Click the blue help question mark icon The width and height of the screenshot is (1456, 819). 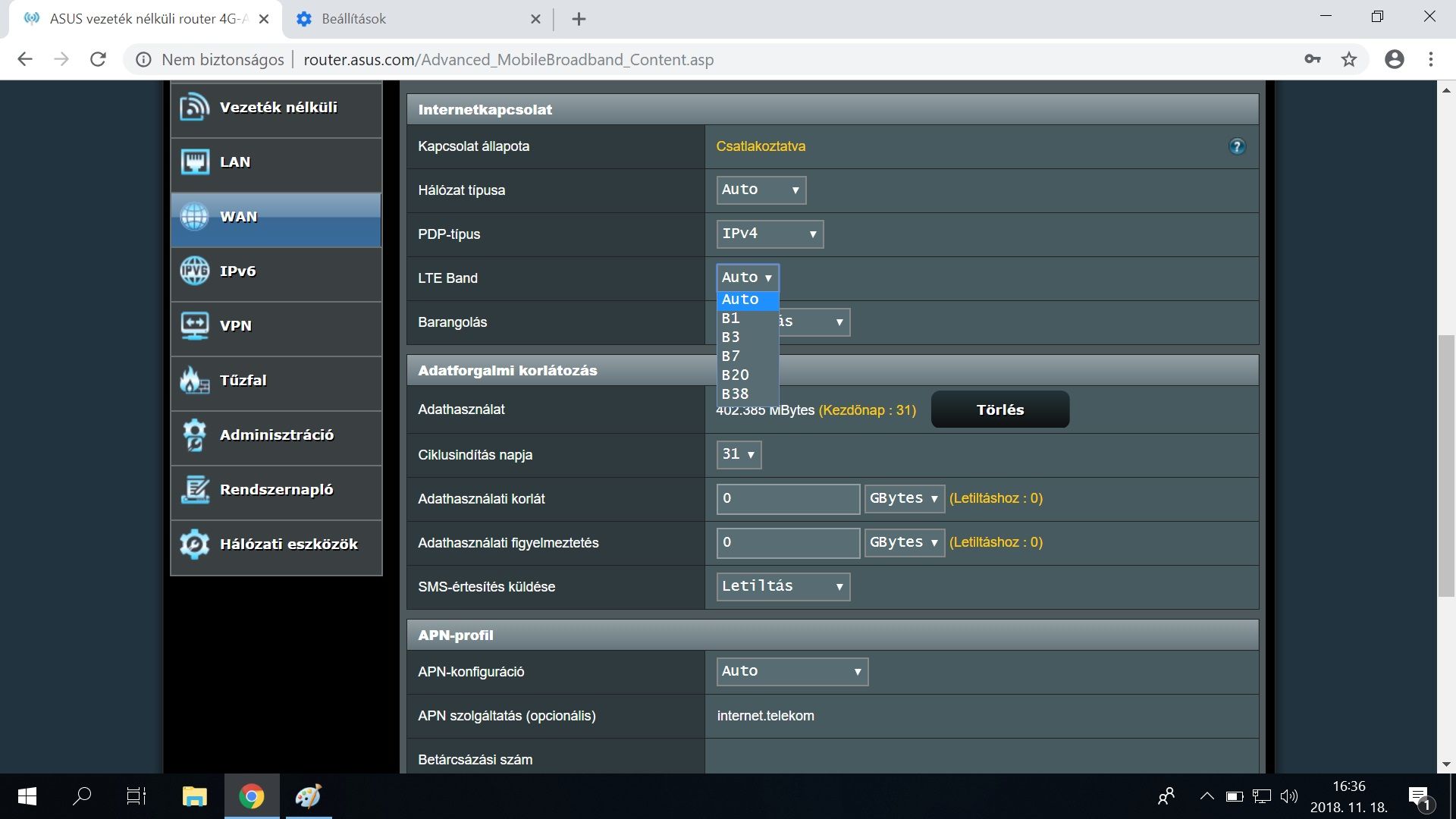tap(1237, 146)
